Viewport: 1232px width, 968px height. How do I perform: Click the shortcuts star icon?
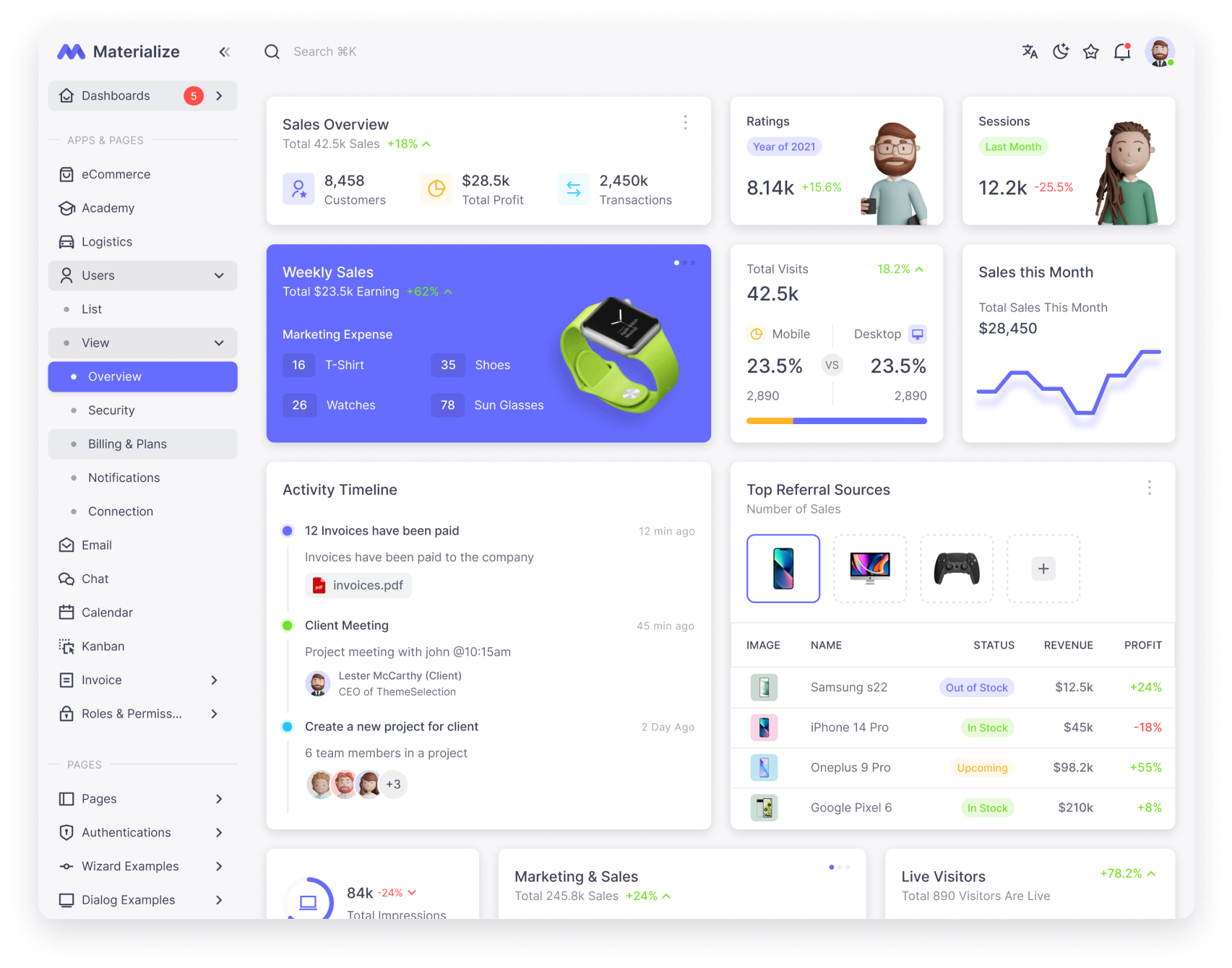tap(1091, 51)
